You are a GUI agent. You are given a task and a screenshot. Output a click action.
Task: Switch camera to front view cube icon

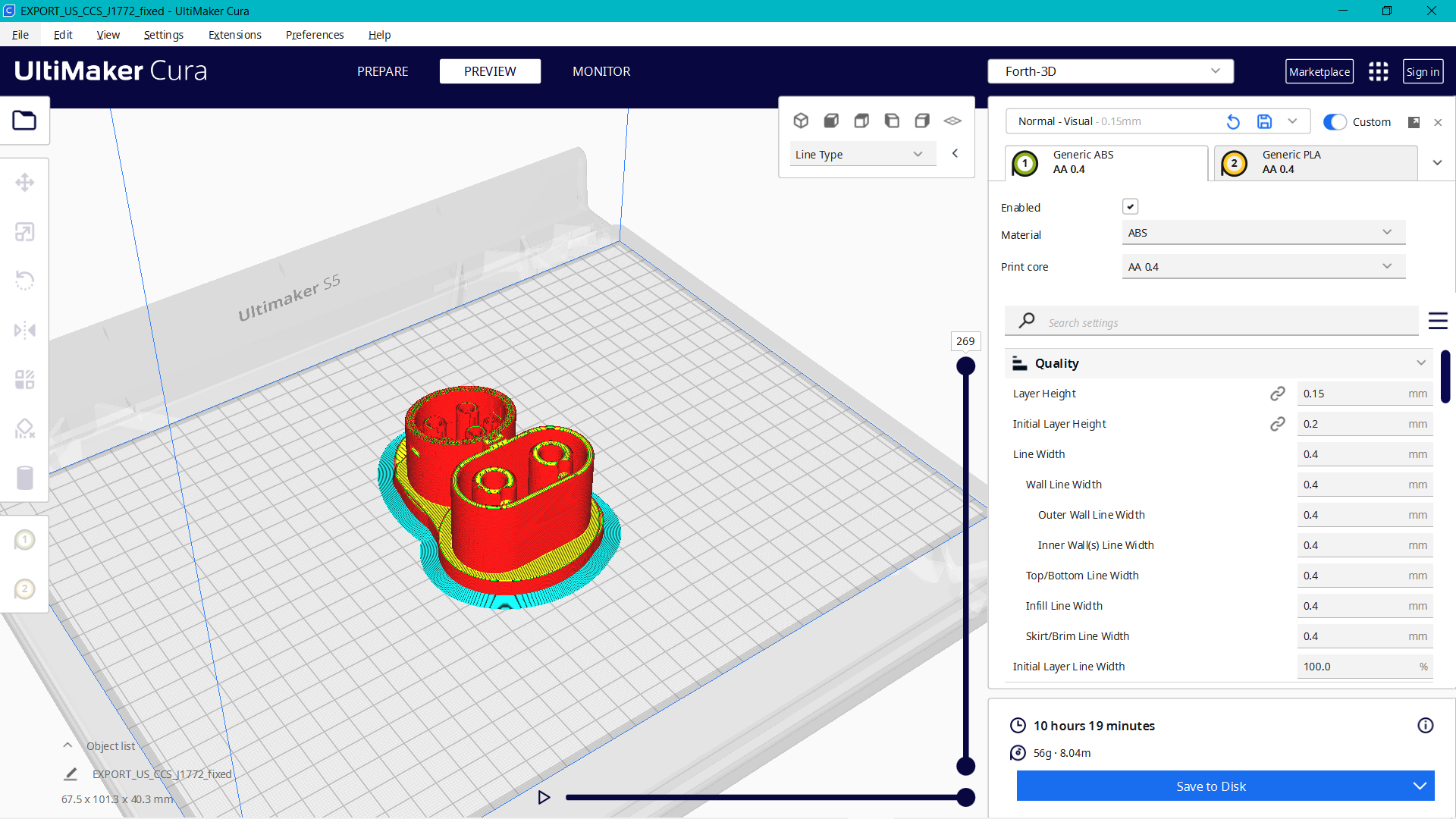(831, 120)
